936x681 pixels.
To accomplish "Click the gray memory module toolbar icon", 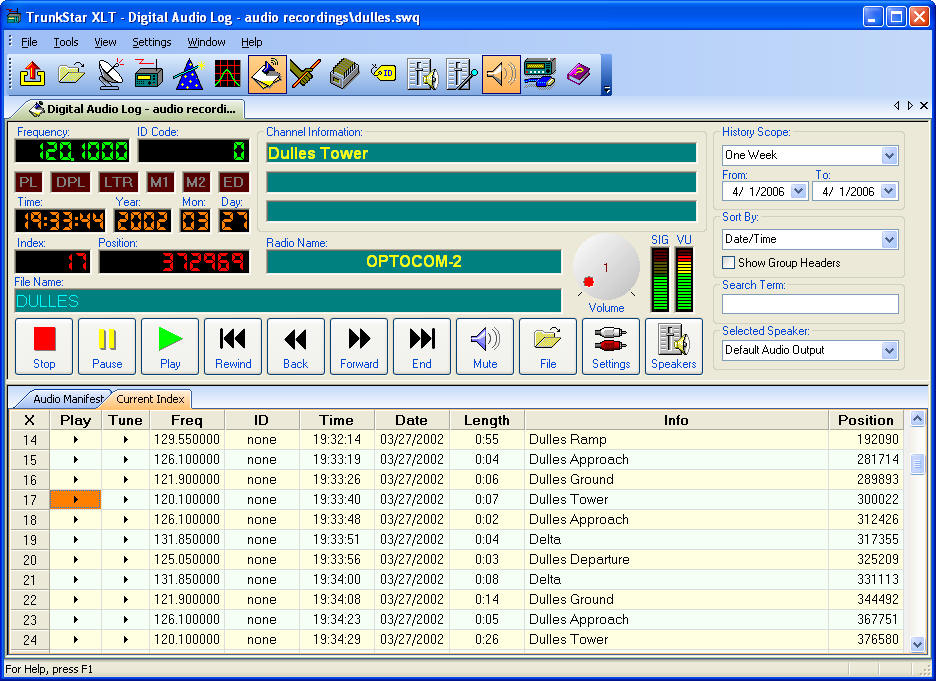I will 344,75.
